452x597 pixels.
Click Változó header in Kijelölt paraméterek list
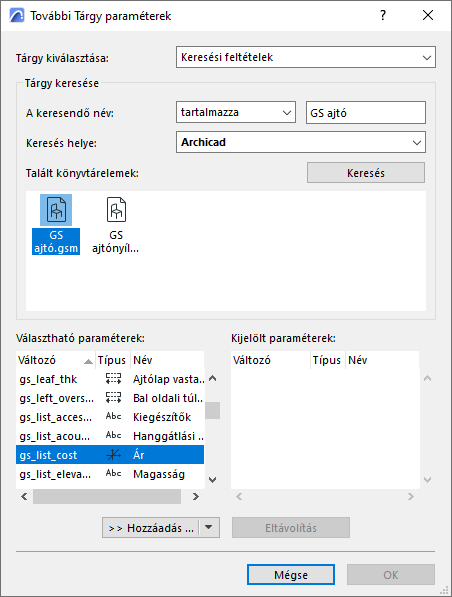click(270, 360)
